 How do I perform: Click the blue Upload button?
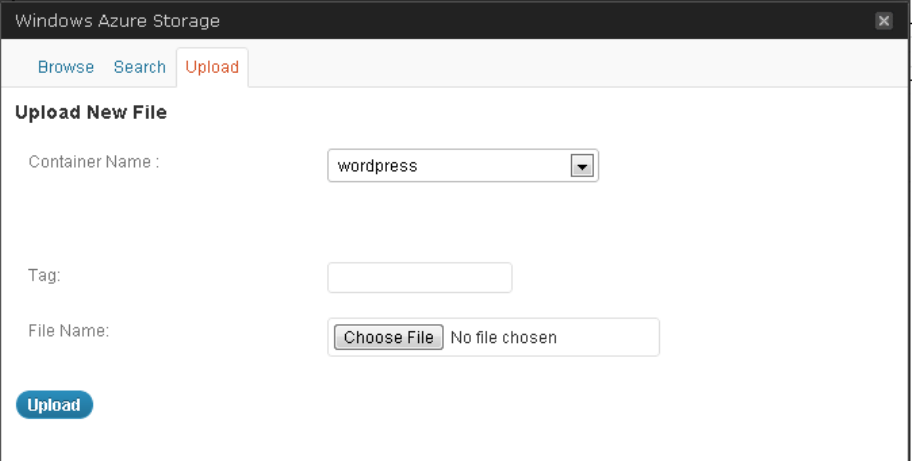54,405
